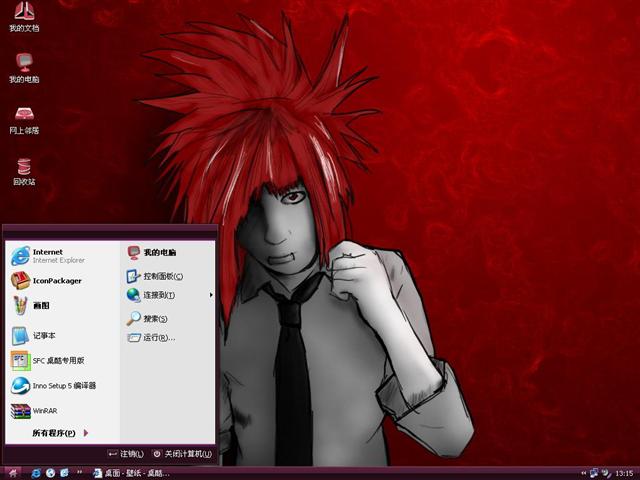Click the Start button on taskbar
Viewport: 640px width, 480px height.
click(x=12, y=473)
